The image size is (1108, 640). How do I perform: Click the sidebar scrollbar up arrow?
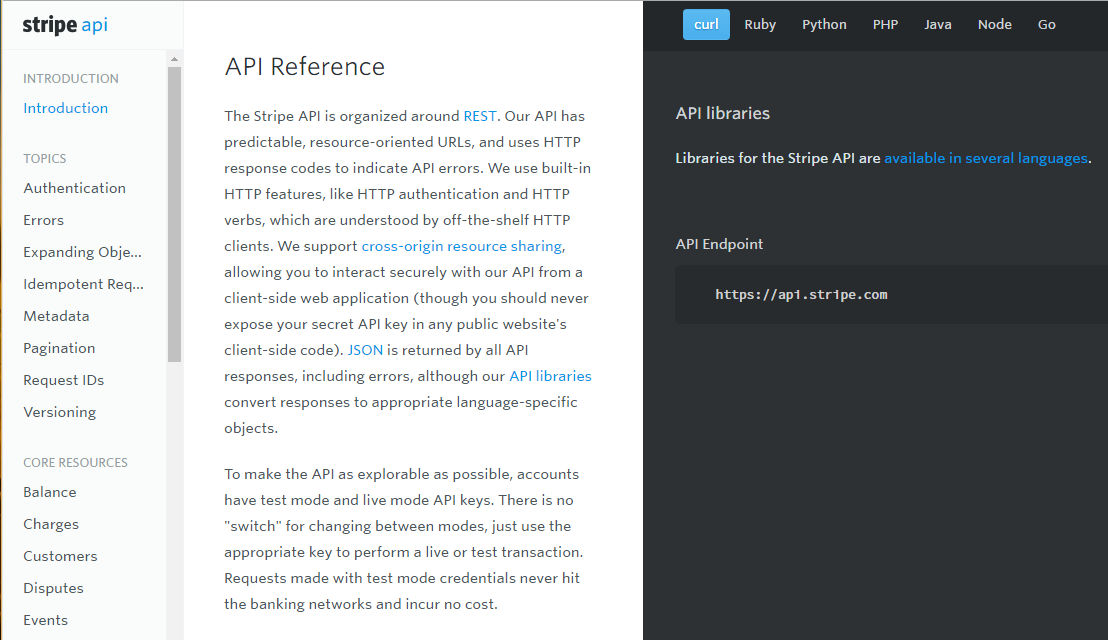coord(175,59)
